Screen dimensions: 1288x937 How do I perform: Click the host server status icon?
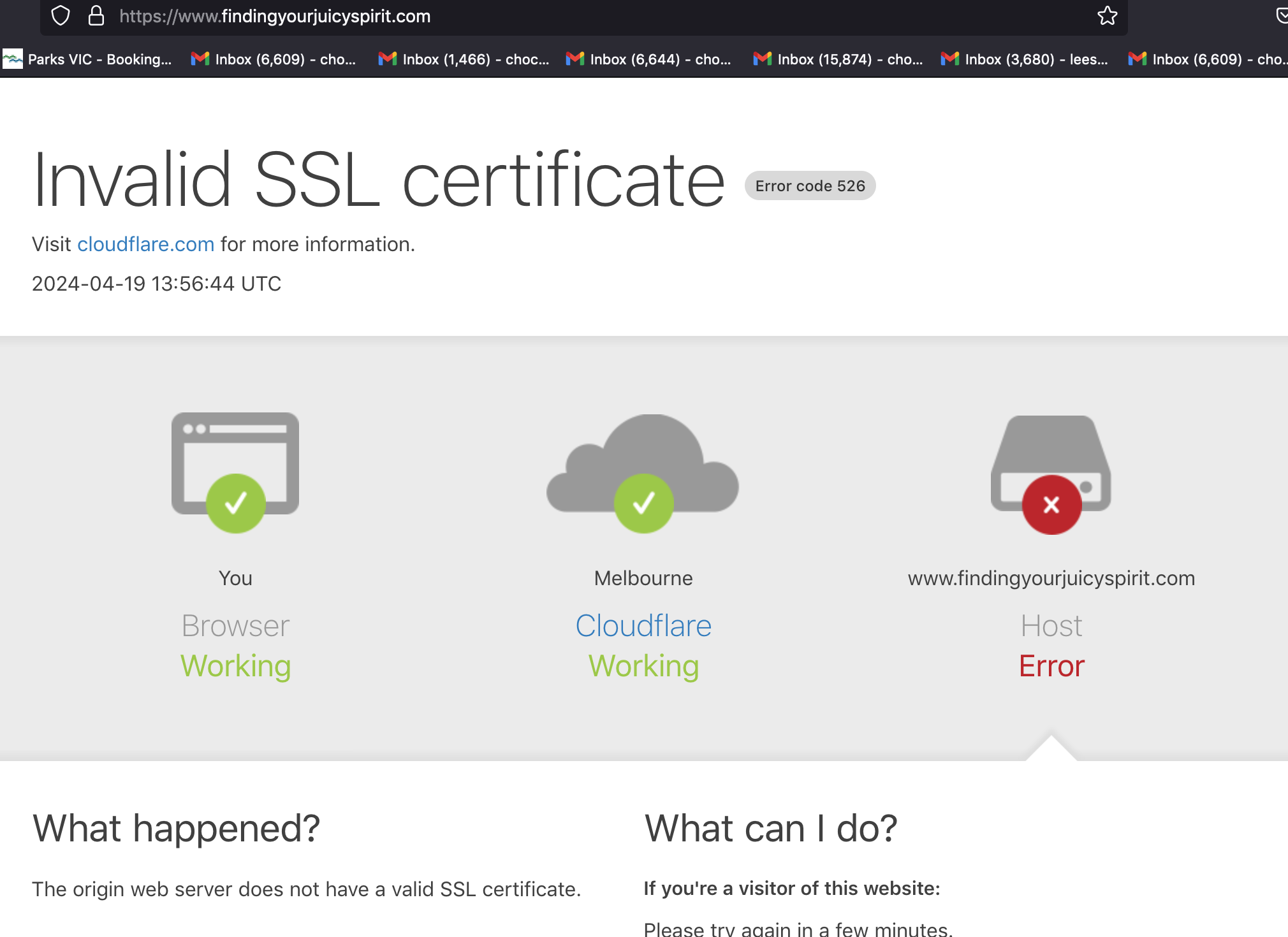[1051, 463]
